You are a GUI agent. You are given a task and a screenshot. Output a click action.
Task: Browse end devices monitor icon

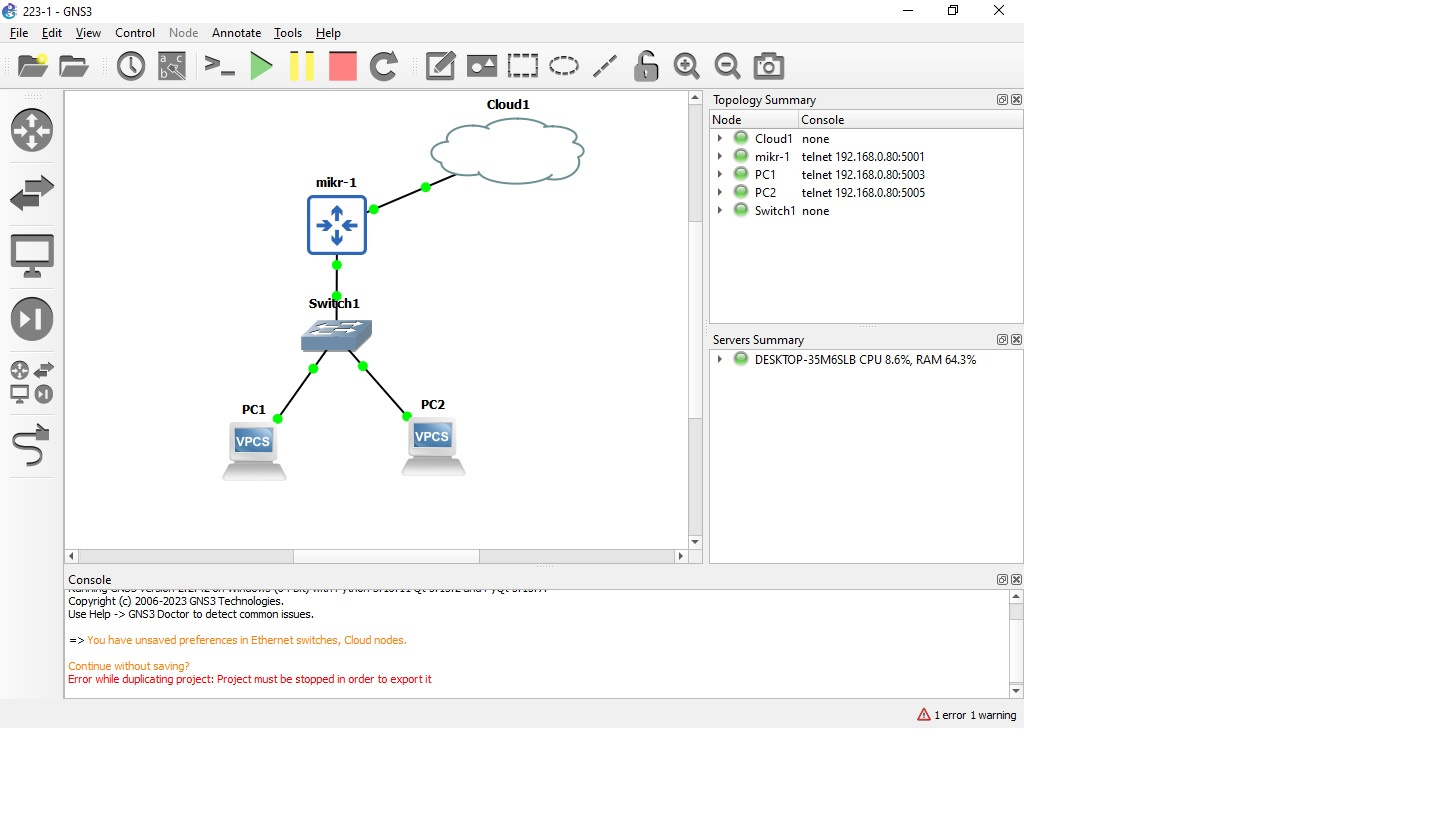32,256
